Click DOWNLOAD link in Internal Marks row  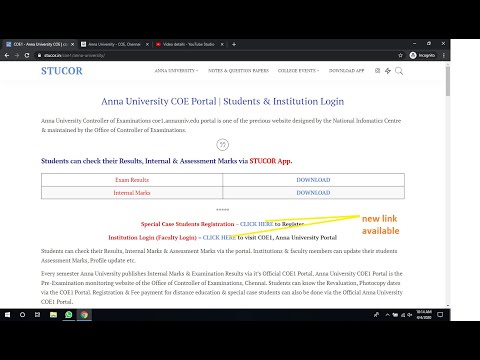[x=313, y=193]
